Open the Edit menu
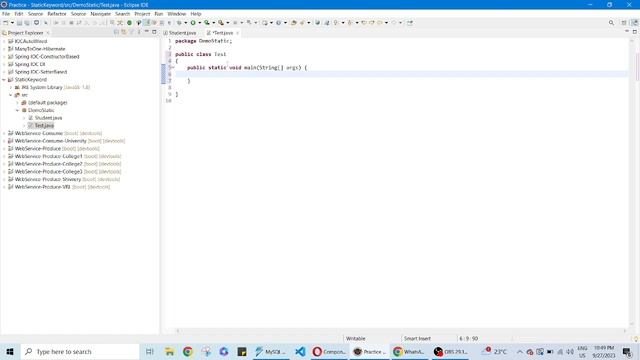Viewport: 640px width, 360px height. pyautogui.click(x=19, y=14)
